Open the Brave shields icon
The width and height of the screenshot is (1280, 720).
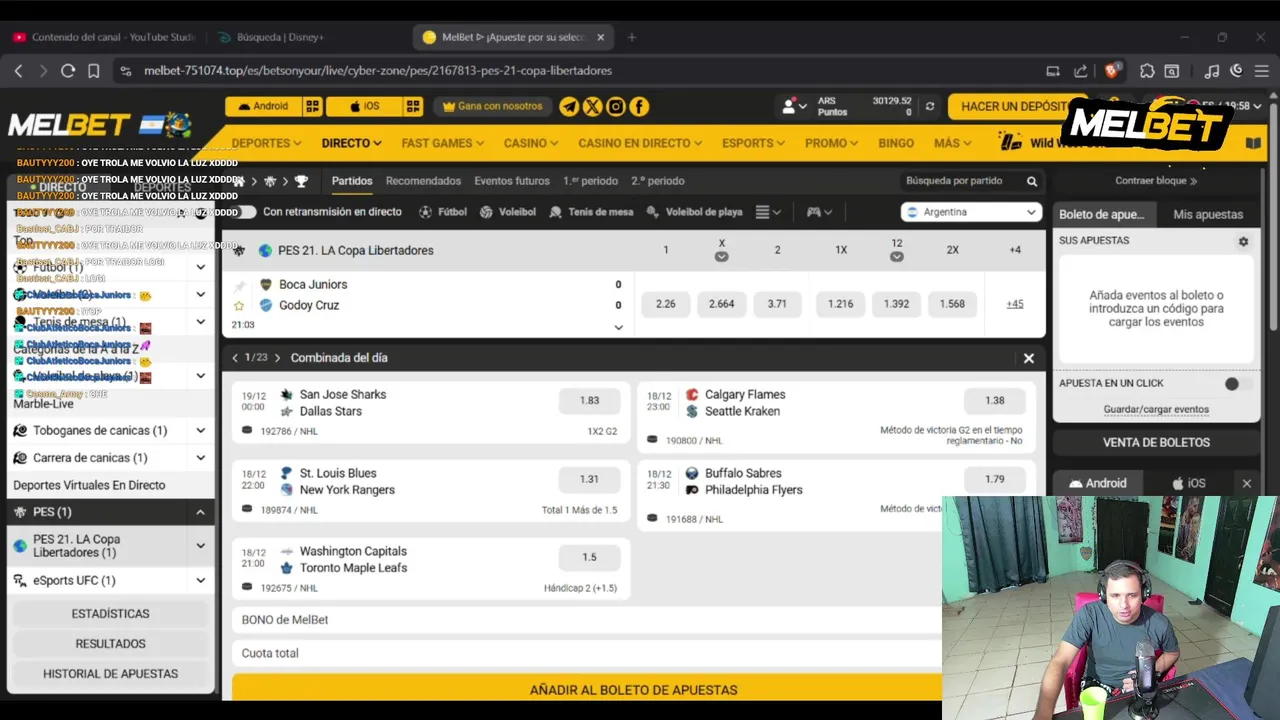[1112, 71]
